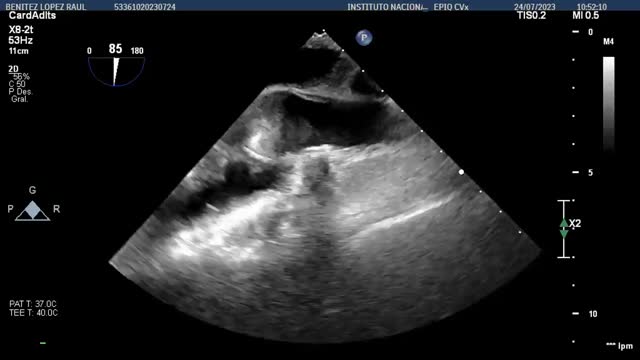Screen dimensions: 640x360
Task: Click the 180 label on angle dial
Action: [x=137, y=51]
